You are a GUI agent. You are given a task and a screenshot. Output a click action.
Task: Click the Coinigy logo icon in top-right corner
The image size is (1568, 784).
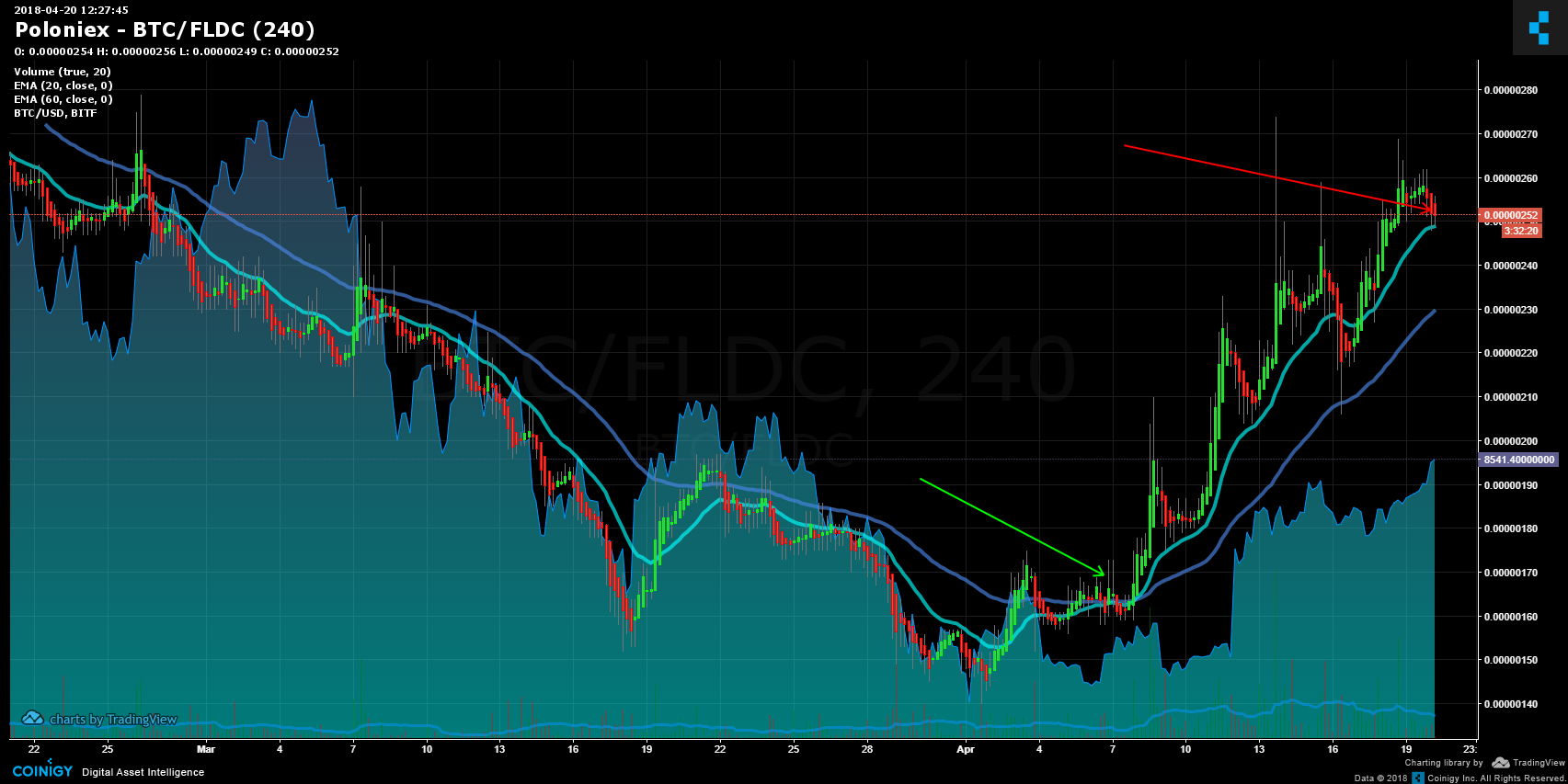point(1539,28)
